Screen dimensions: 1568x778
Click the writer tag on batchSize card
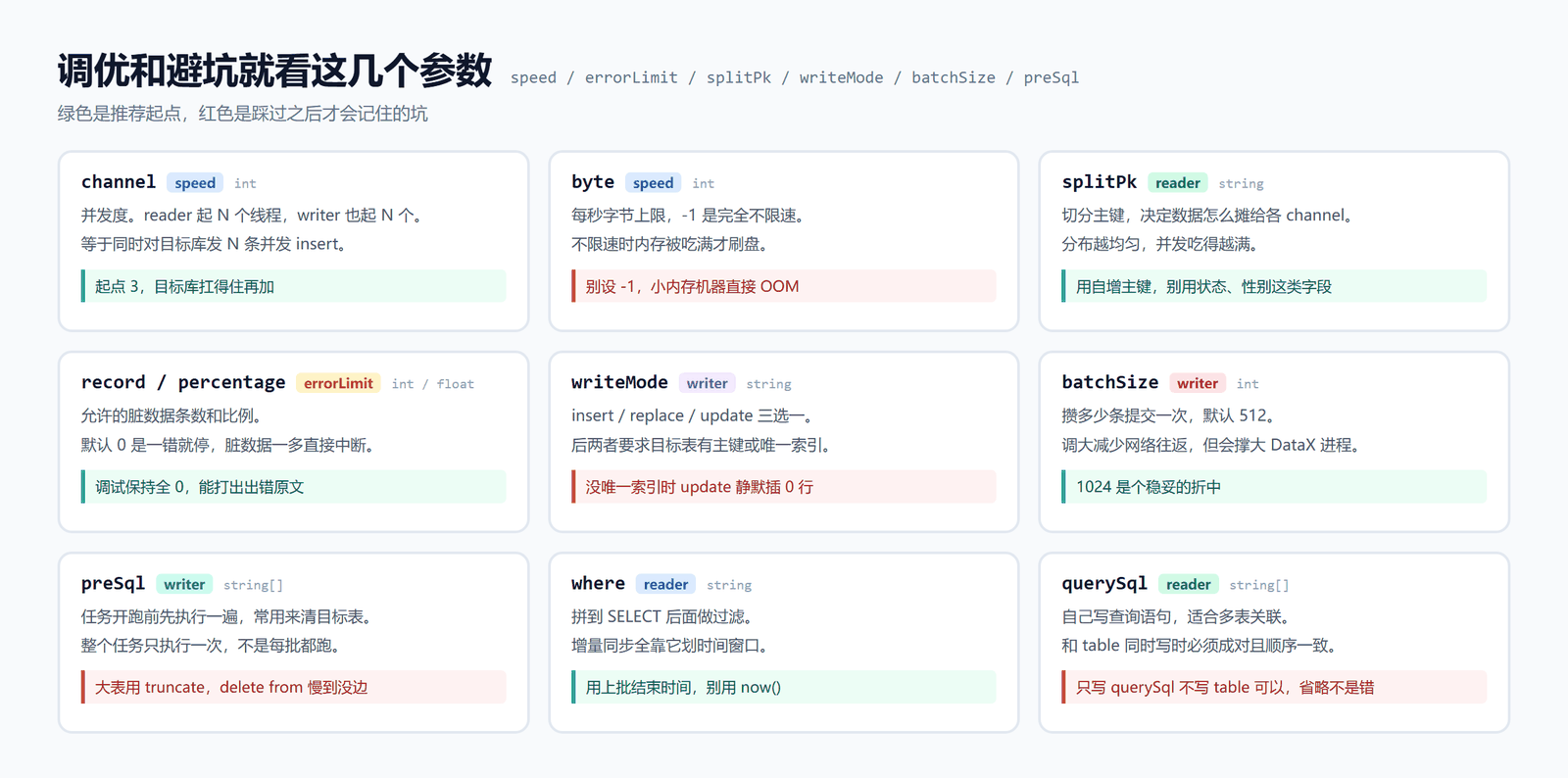tap(1198, 384)
